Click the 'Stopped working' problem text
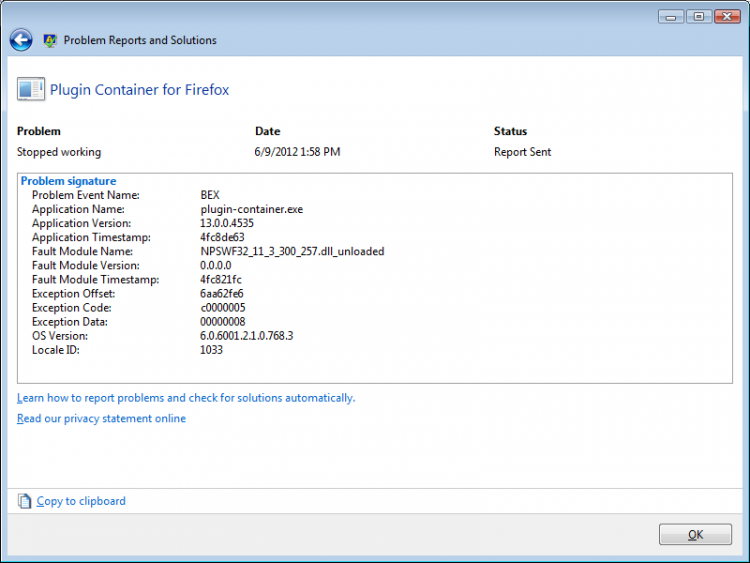This screenshot has width=750, height=563. tap(59, 152)
